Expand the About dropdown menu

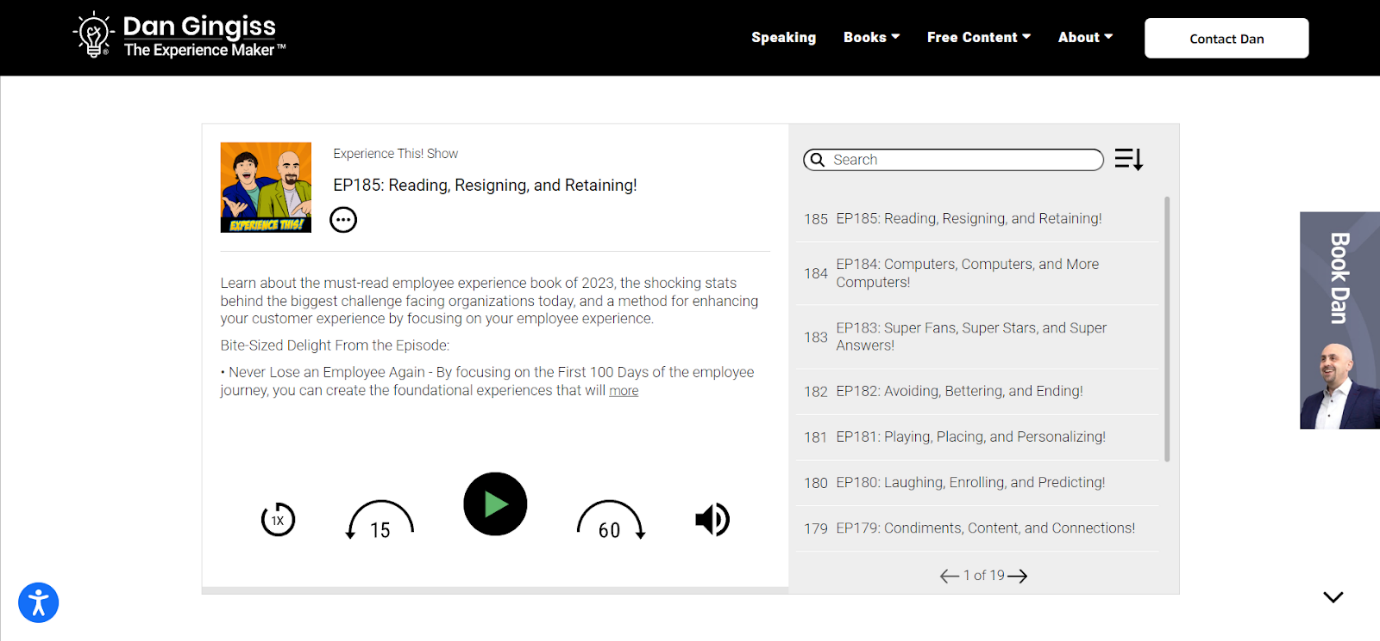point(1086,37)
